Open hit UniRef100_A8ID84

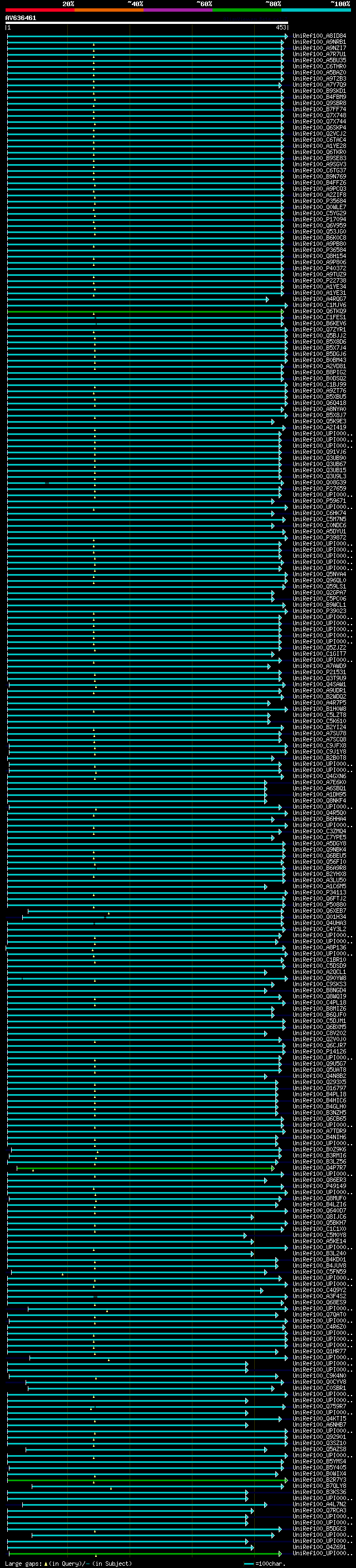[319, 36]
